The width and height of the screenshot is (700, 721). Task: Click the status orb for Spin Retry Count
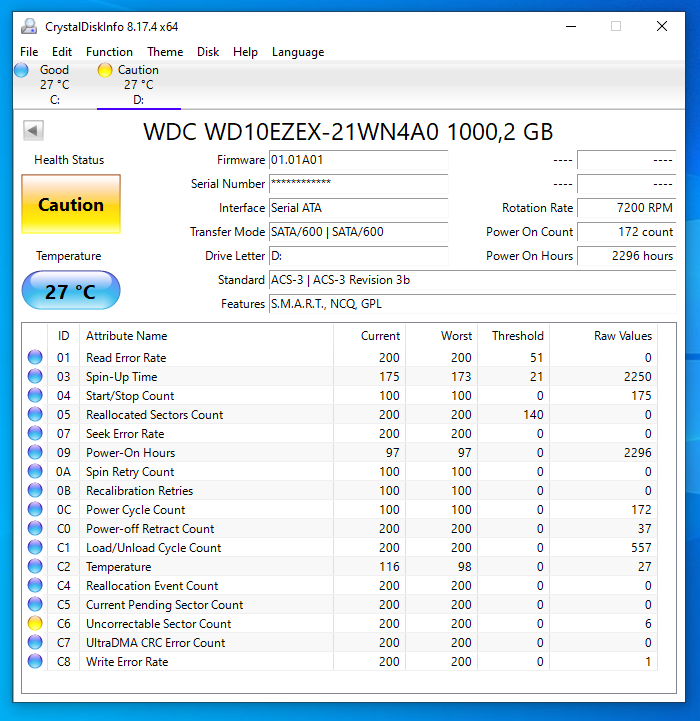pyautogui.click(x=35, y=471)
